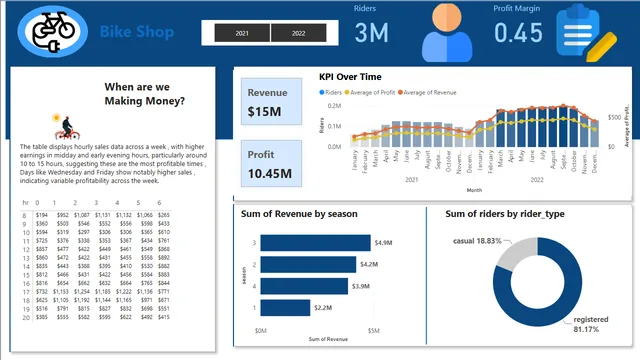Select the January 2021 bar in the KPI chart
Viewport: 640px width, 360px height.
coord(354,141)
